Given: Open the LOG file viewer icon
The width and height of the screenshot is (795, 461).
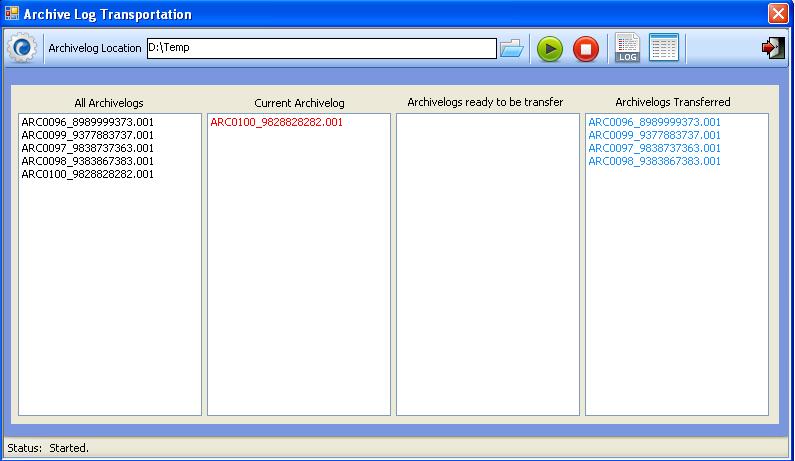Looking at the screenshot, I should pos(627,48).
